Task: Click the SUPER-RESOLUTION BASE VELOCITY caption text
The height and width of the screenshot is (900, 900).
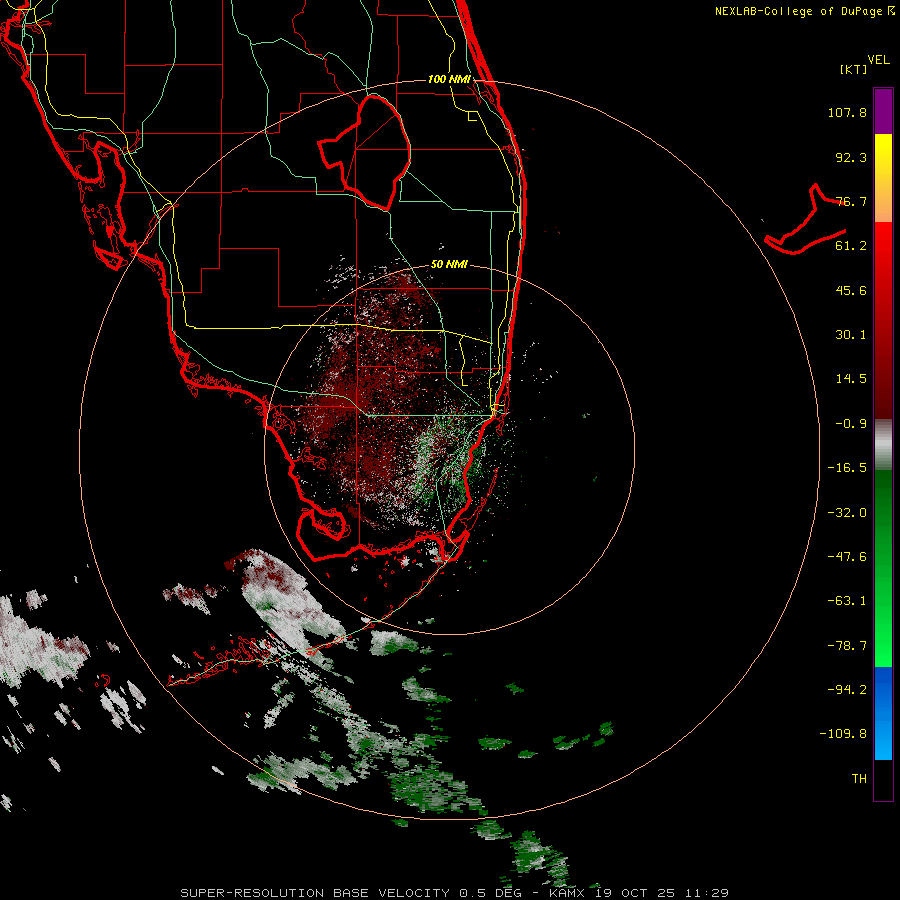Action: pos(315,893)
